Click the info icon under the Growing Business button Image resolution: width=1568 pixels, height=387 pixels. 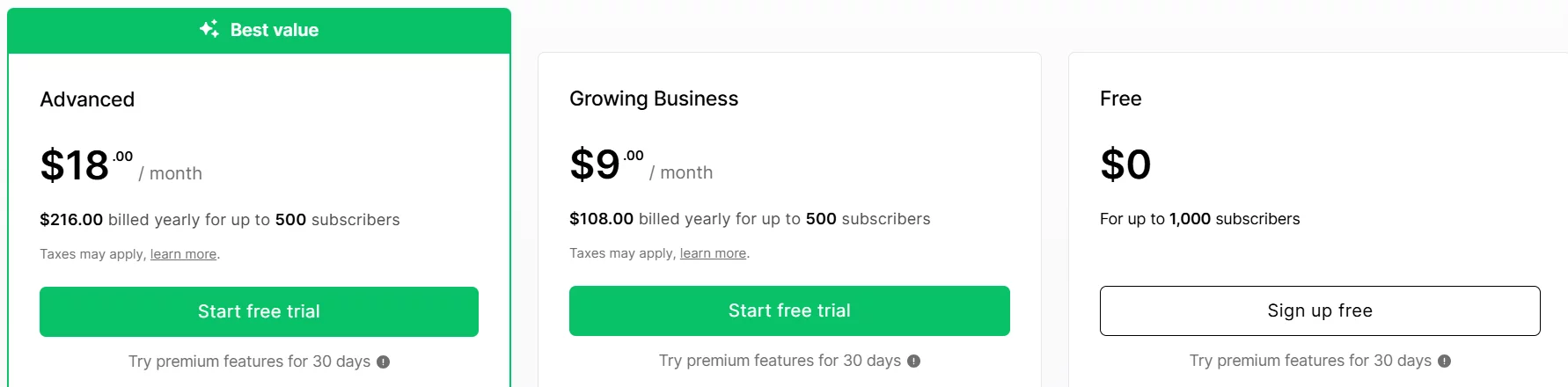913,361
